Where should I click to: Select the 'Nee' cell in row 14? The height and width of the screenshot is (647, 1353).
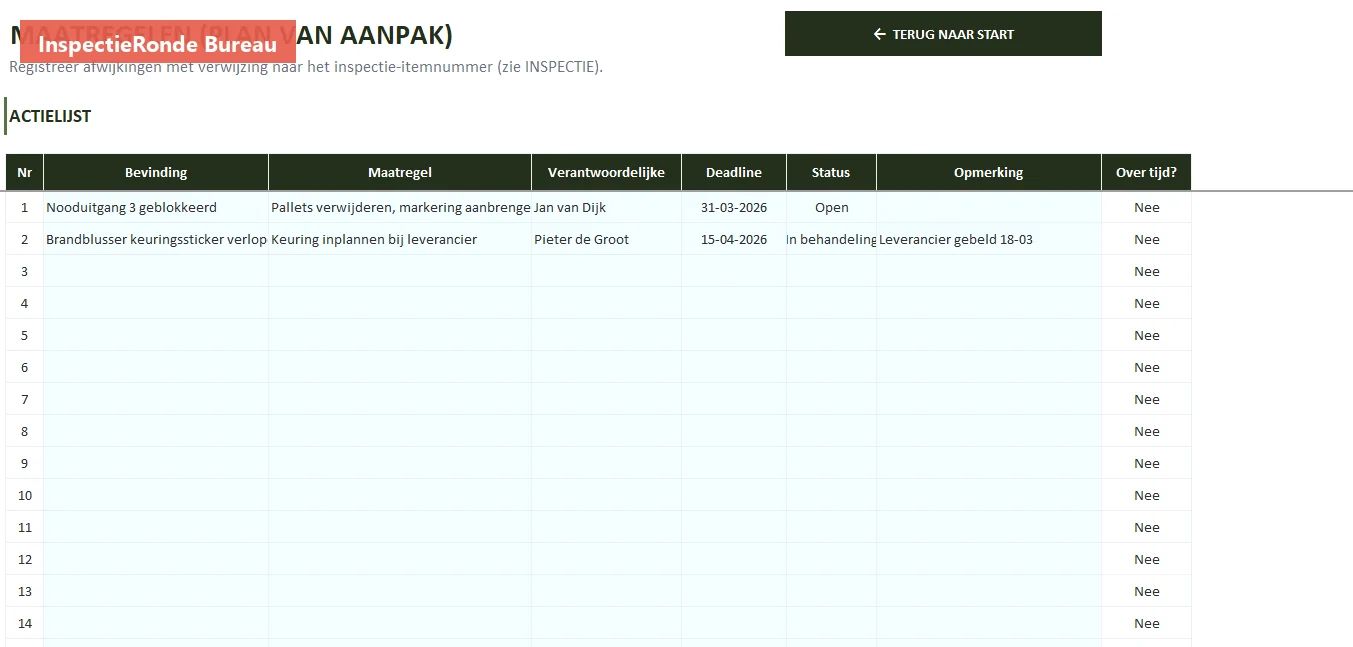1146,623
